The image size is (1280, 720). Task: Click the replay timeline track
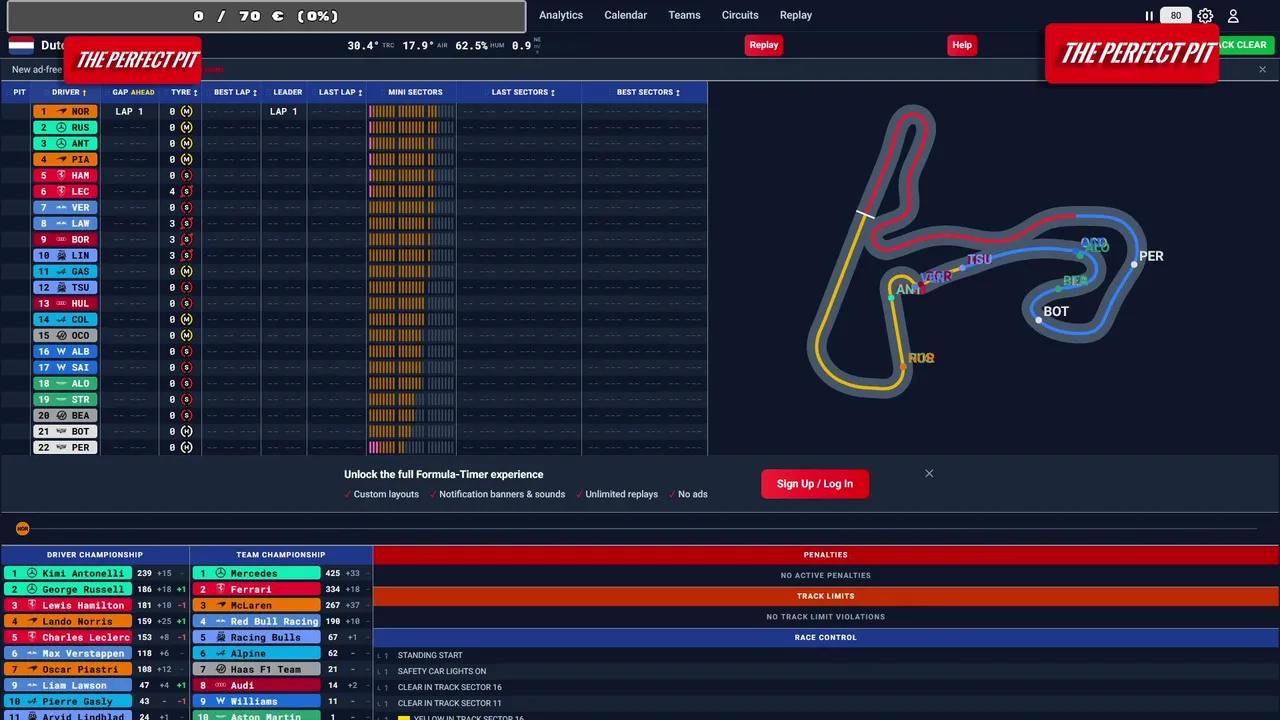click(640, 529)
